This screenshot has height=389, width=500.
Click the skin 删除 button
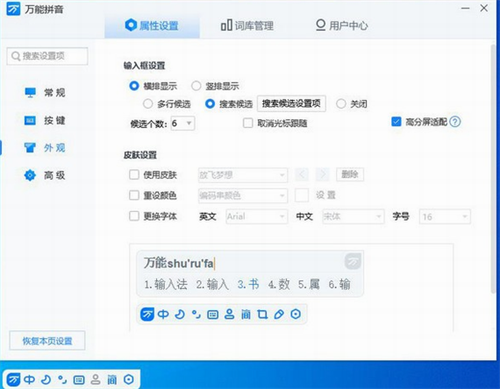tap(350, 174)
